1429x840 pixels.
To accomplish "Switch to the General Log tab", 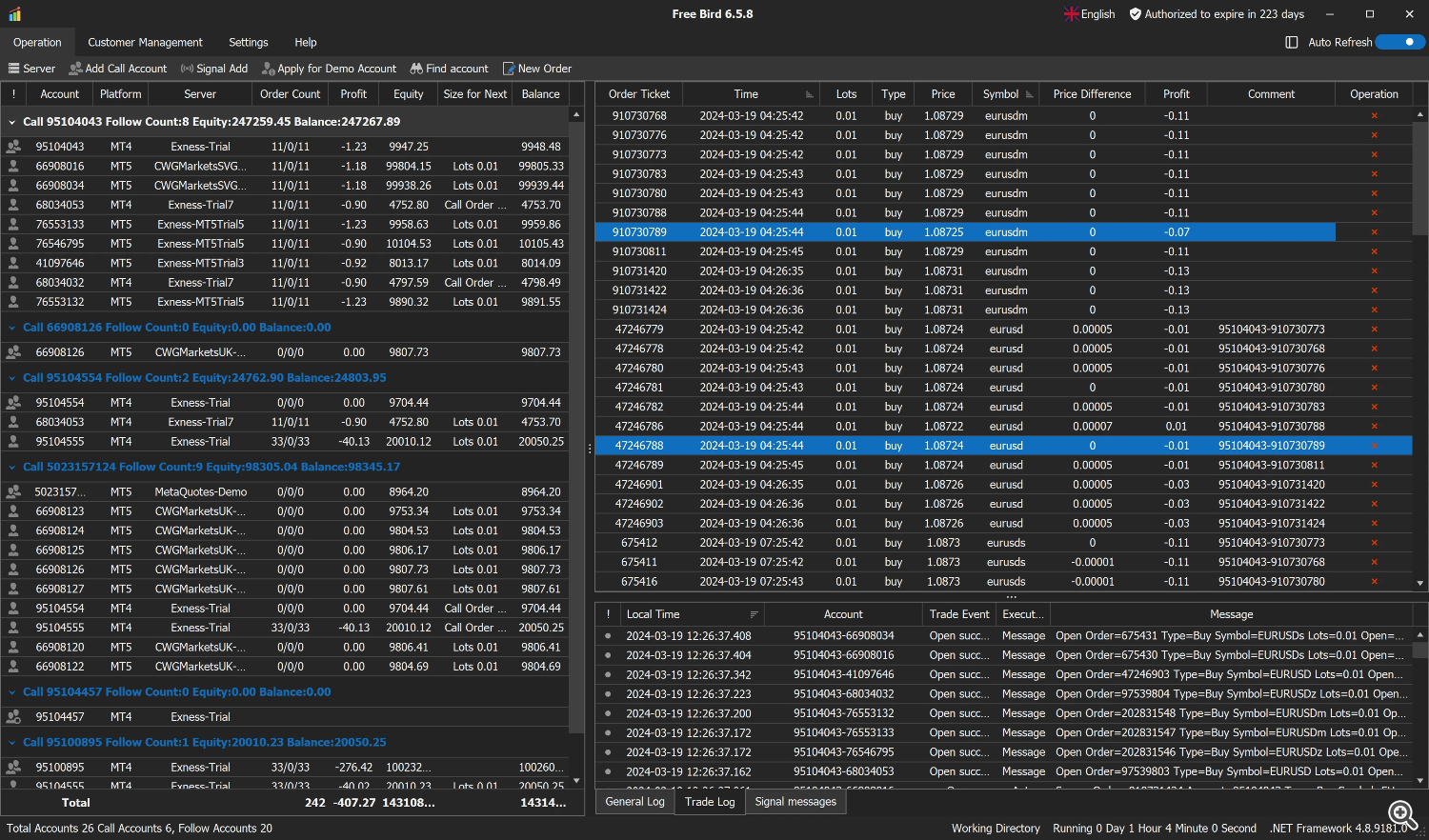I will coord(634,802).
